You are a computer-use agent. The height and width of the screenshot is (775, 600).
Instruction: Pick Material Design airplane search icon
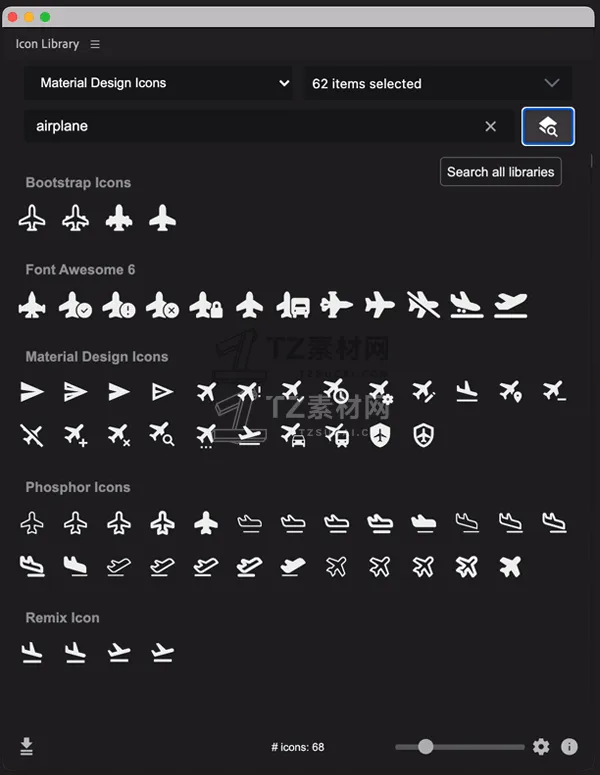click(x=162, y=435)
